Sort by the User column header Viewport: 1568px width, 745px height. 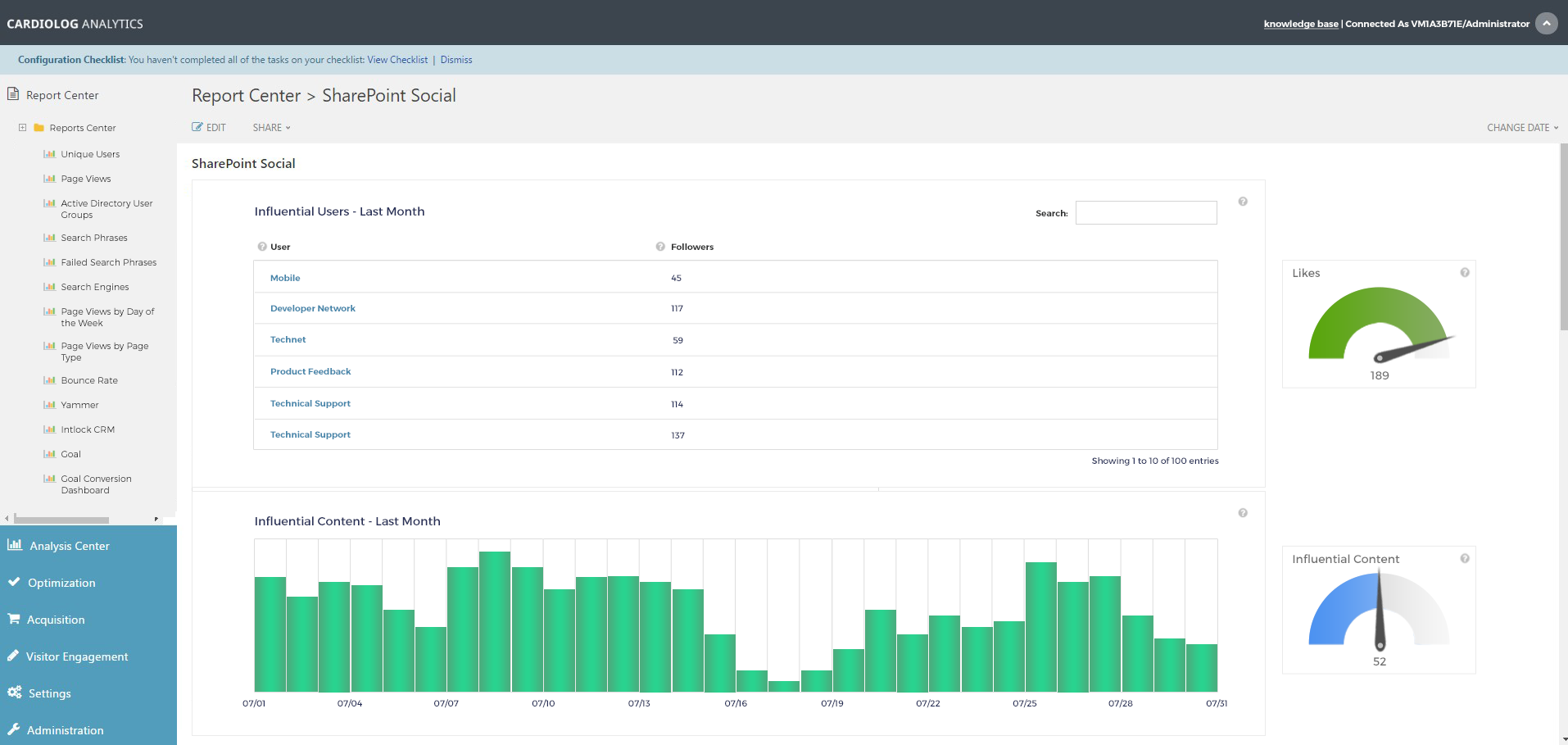(x=280, y=247)
